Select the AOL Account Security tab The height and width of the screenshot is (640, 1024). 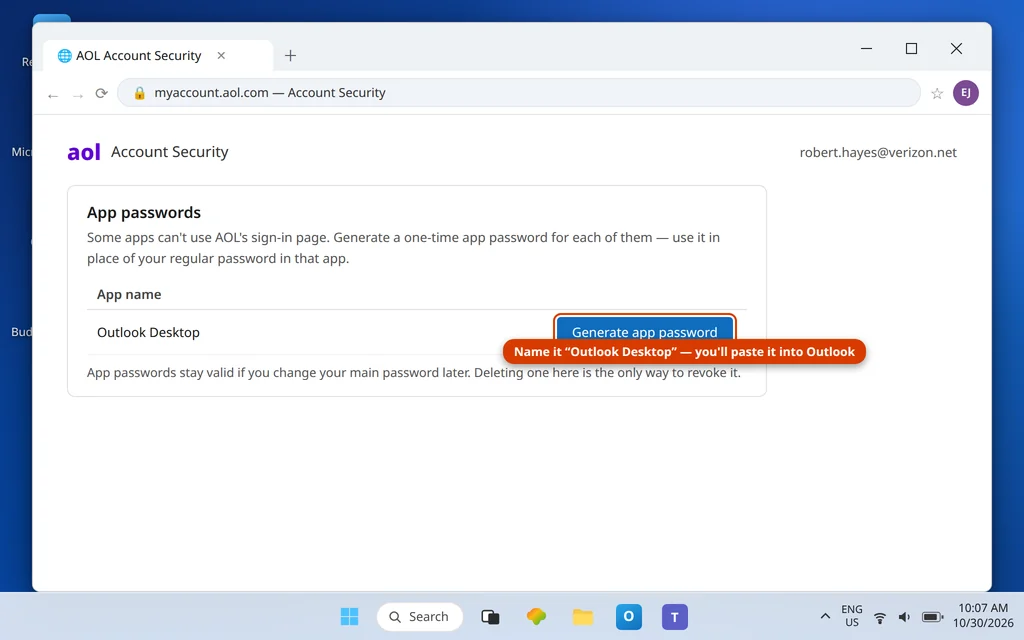tap(157, 56)
